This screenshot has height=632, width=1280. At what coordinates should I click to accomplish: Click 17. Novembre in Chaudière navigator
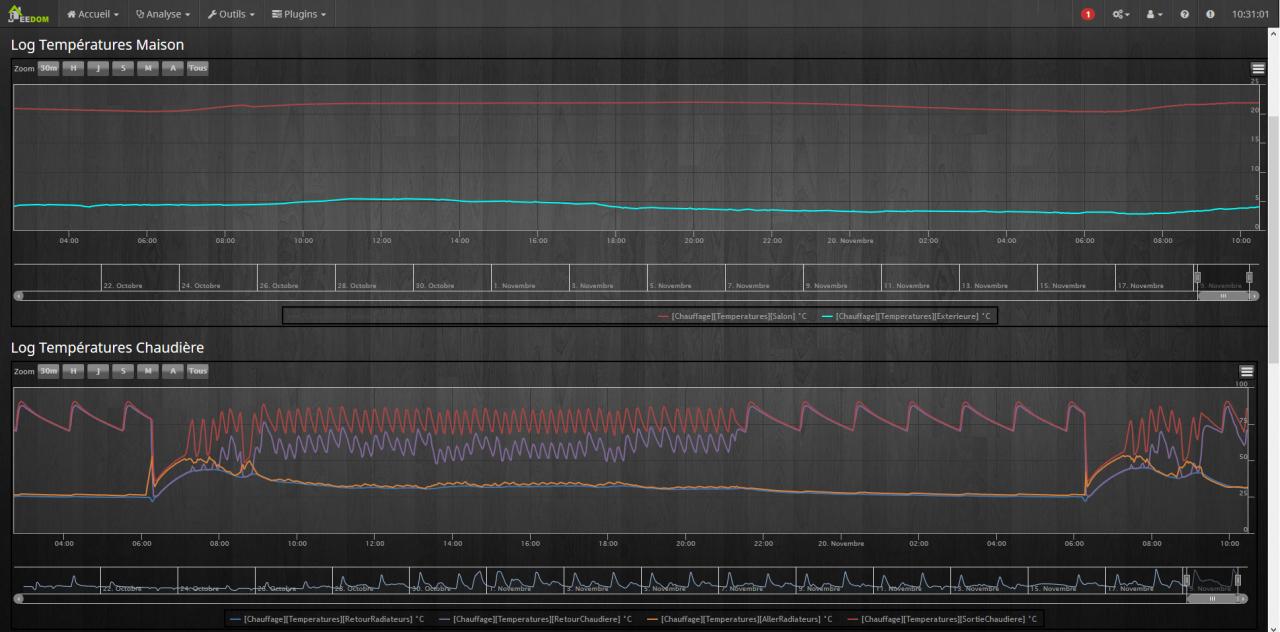(1130, 588)
